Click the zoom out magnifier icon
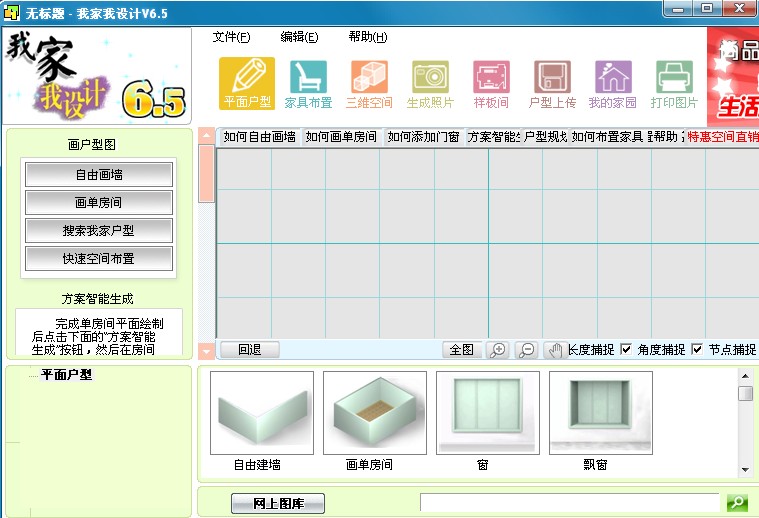This screenshot has height=518, width=759. (x=527, y=350)
